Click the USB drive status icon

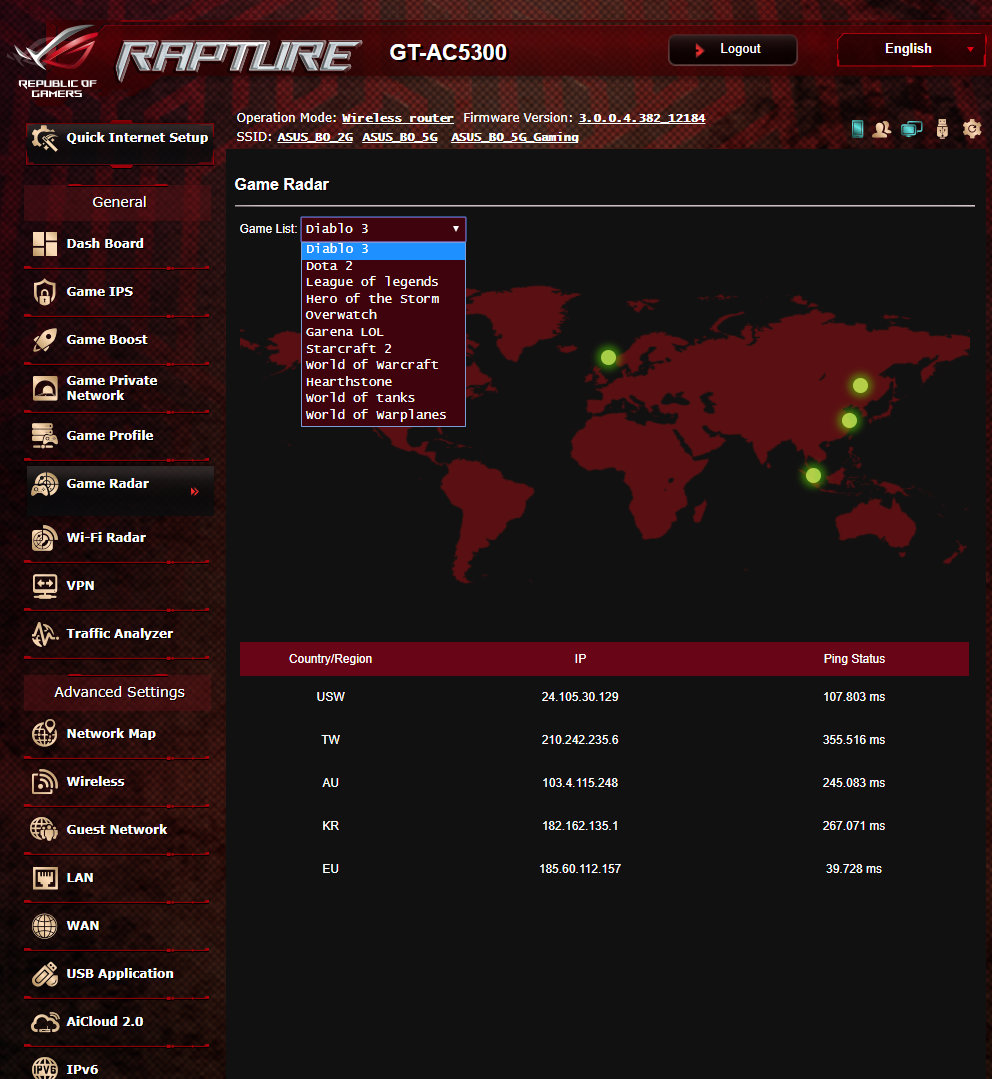click(942, 129)
